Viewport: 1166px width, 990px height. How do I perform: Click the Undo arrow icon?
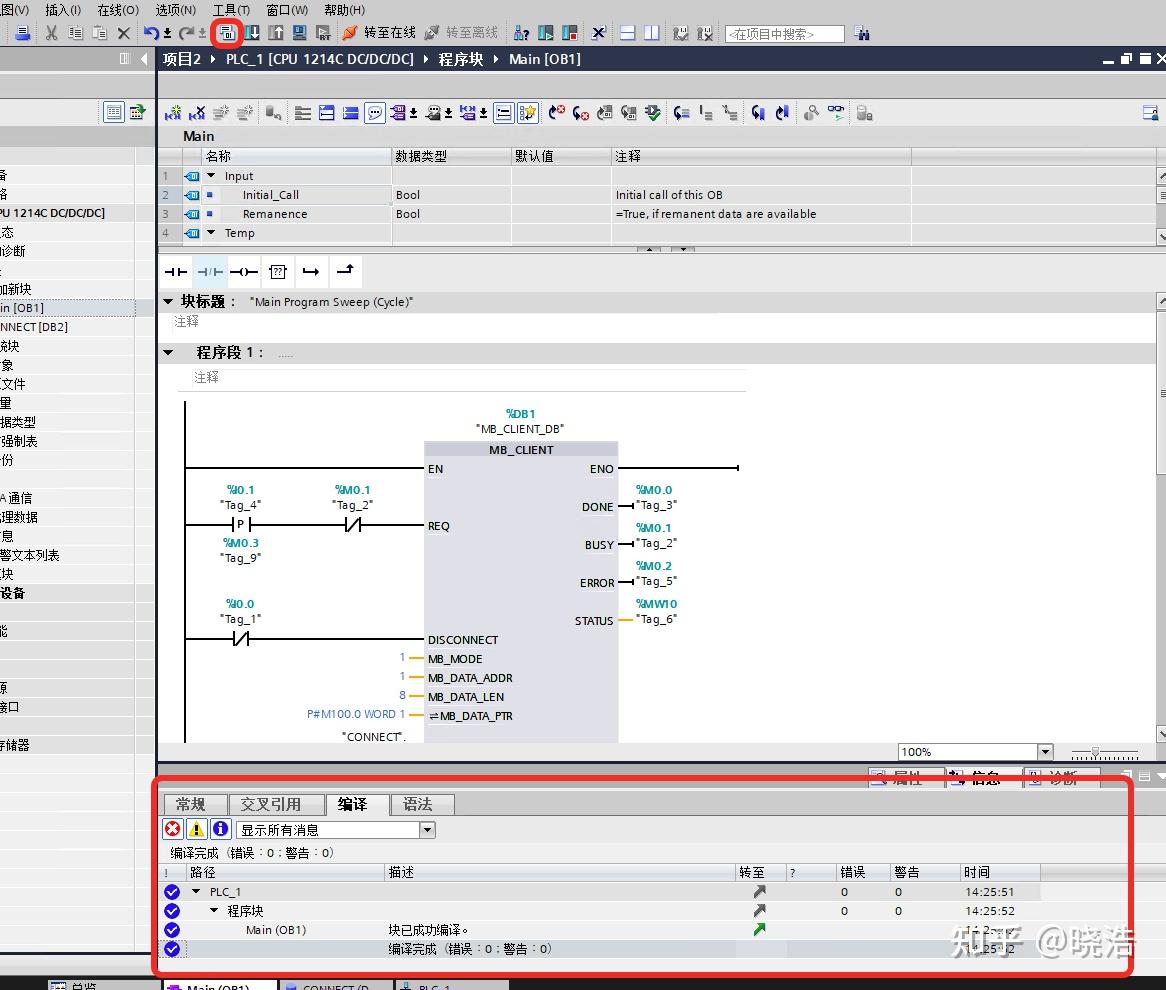click(151, 33)
